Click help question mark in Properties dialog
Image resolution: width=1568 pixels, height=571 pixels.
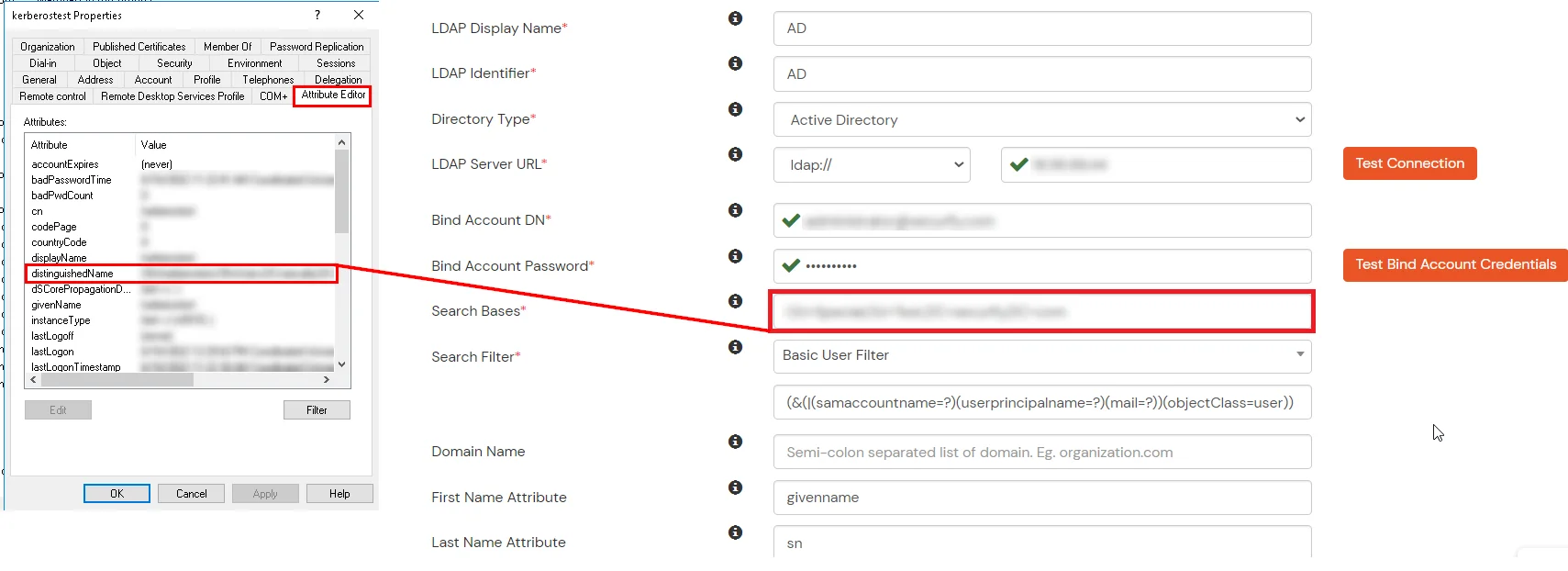(x=317, y=15)
